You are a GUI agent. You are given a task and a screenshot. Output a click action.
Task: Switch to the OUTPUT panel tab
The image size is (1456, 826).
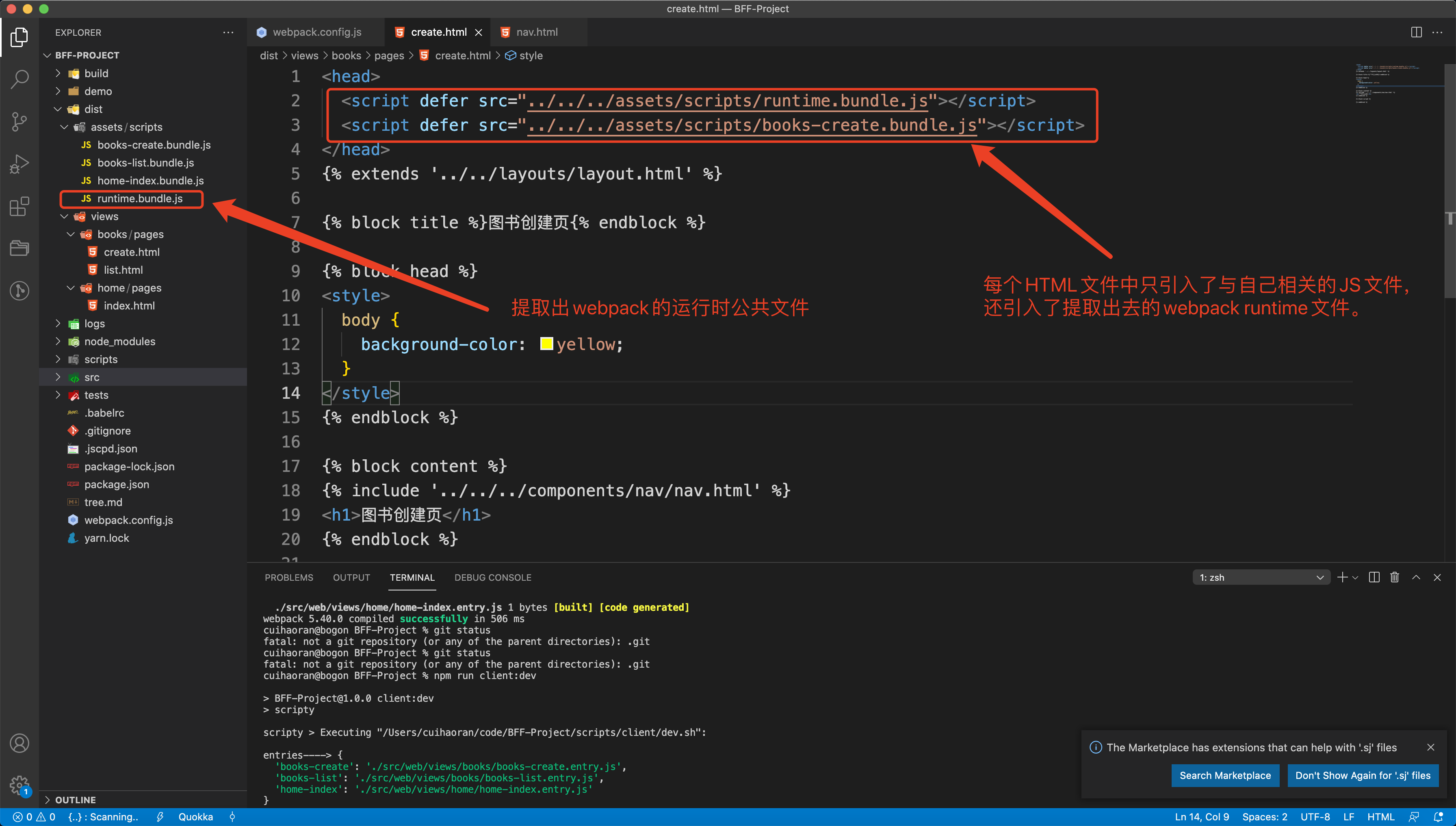coord(351,577)
